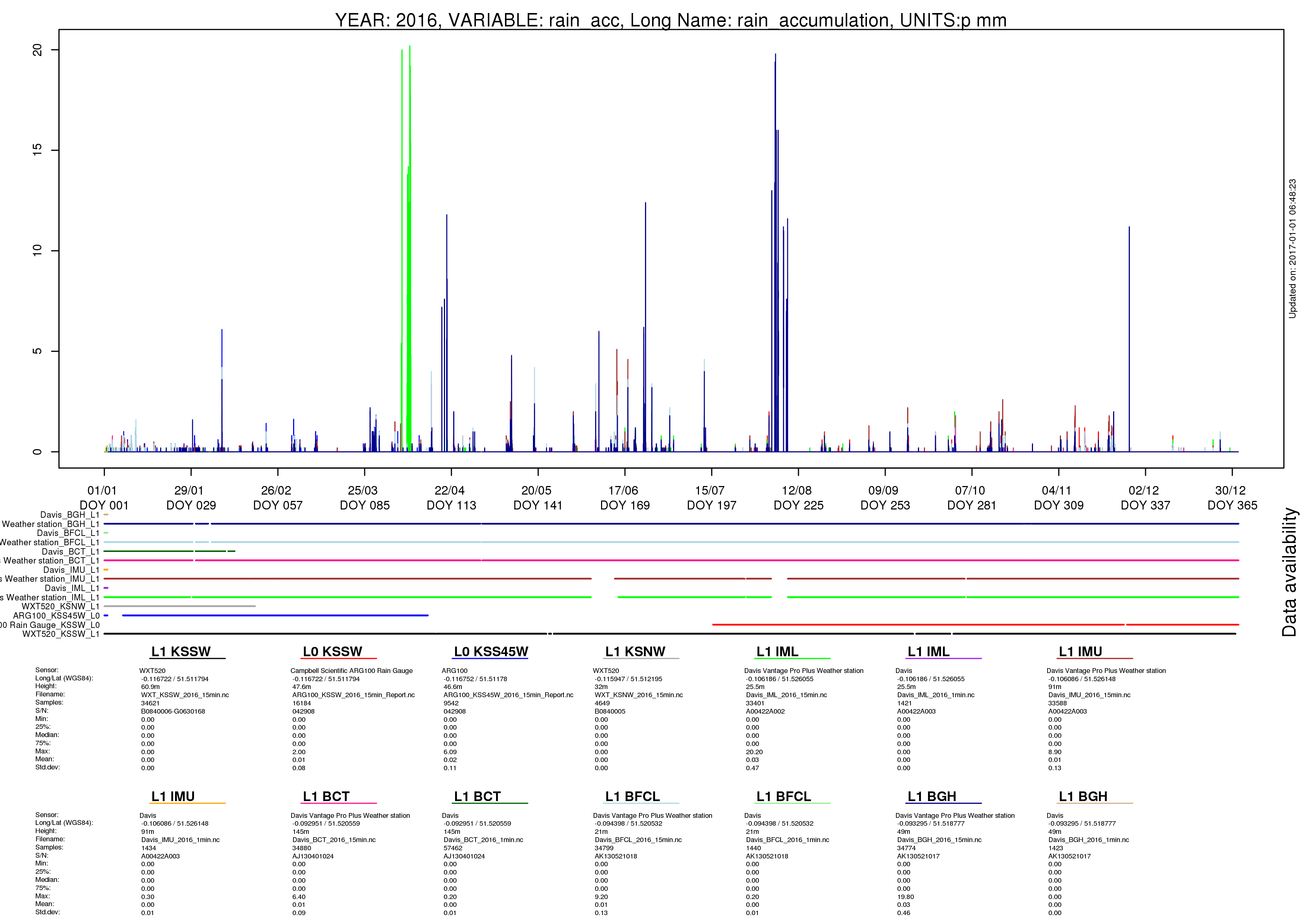Screen dimensions: 1306x924
Task: Click the x-axis label '26/02 DOY 057'
Action: click(x=277, y=498)
